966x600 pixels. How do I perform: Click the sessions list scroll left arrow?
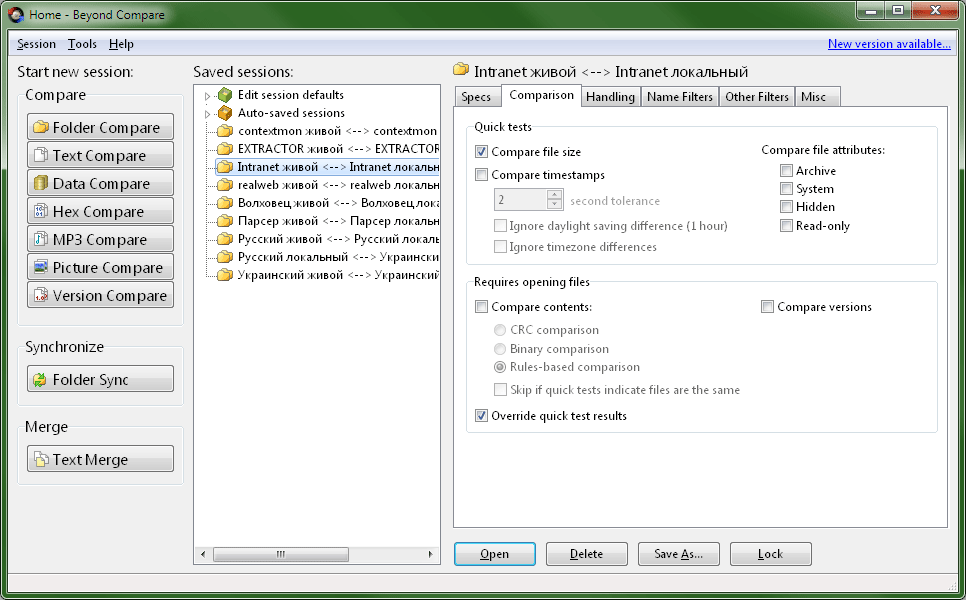(x=203, y=554)
